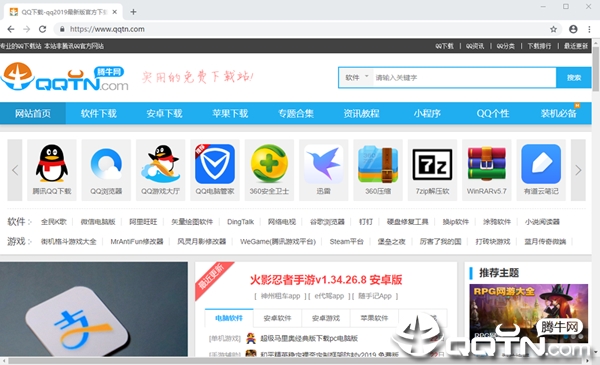Open the 火影忍者手游v1.34.26.8 安卓版 headline

[x=326, y=280]
